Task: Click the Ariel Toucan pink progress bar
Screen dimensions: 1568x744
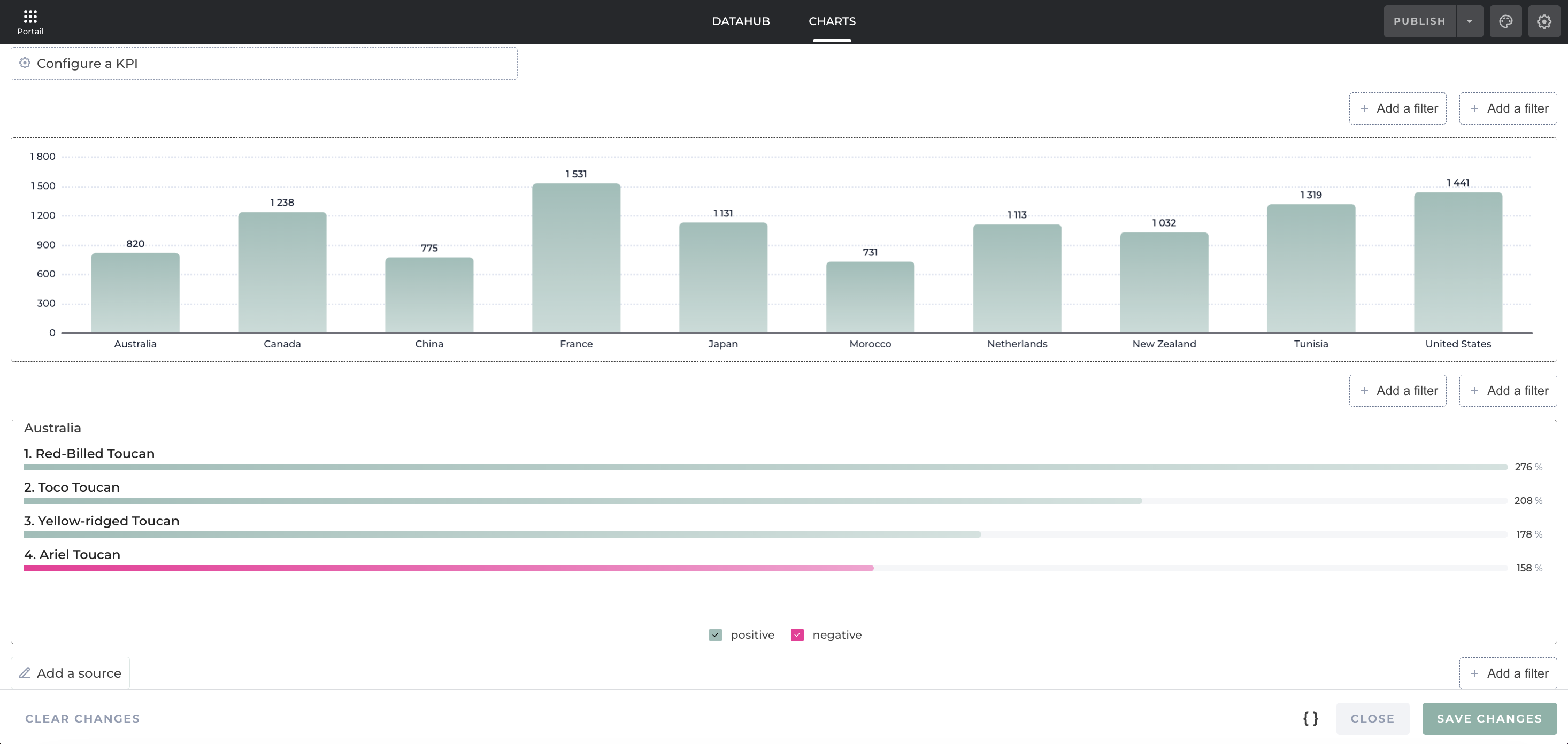Action: tap(448, 568)
